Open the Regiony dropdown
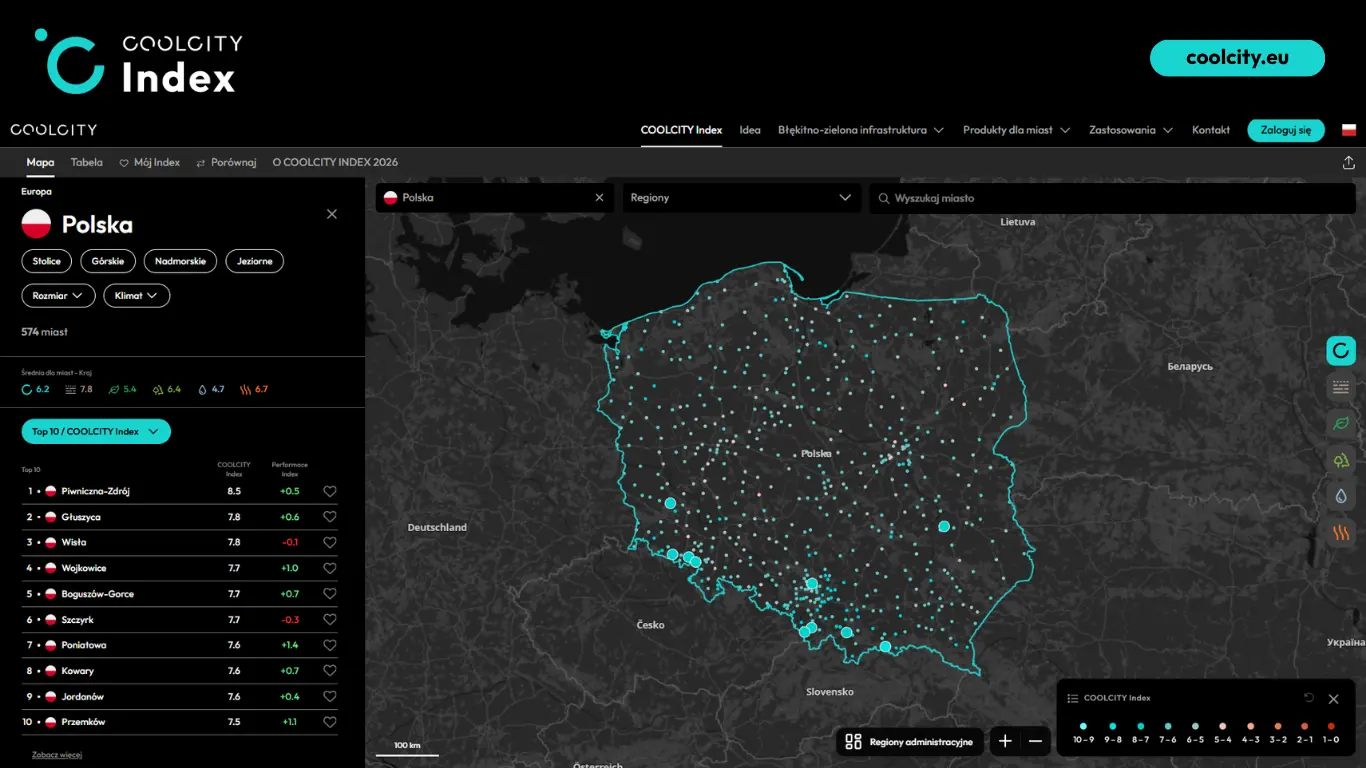 (x=741, y=198)
